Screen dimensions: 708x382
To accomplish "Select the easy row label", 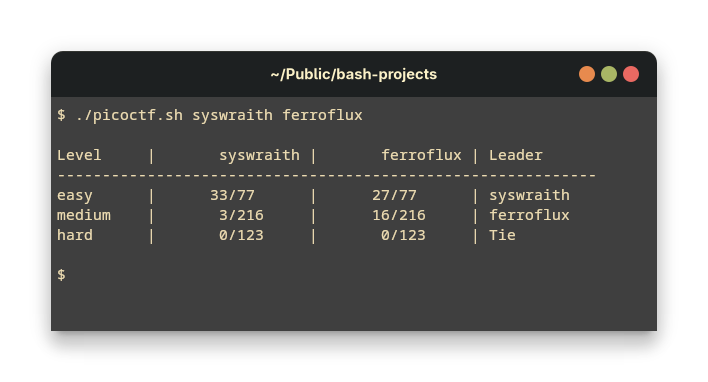I will pos(75,196).
